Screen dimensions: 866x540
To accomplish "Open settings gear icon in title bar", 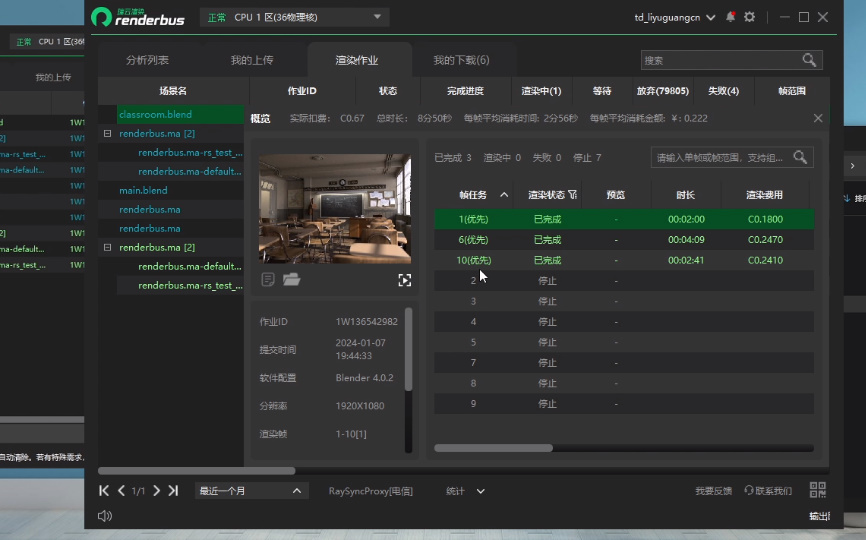I will [x=749, y=17].
